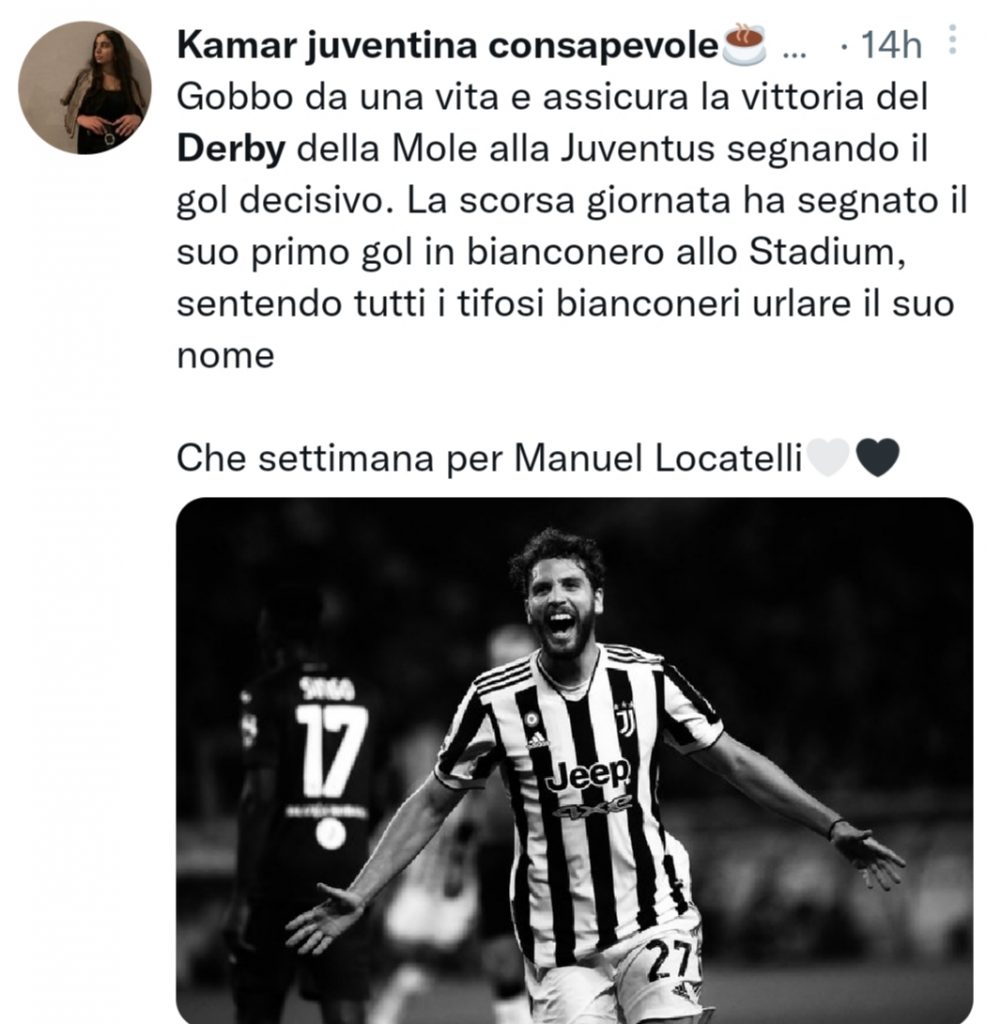The width and height of the screenshot is (986, 1024).
Task: Open the black-and-white Locatelli photo
Action: coord(574,760)
